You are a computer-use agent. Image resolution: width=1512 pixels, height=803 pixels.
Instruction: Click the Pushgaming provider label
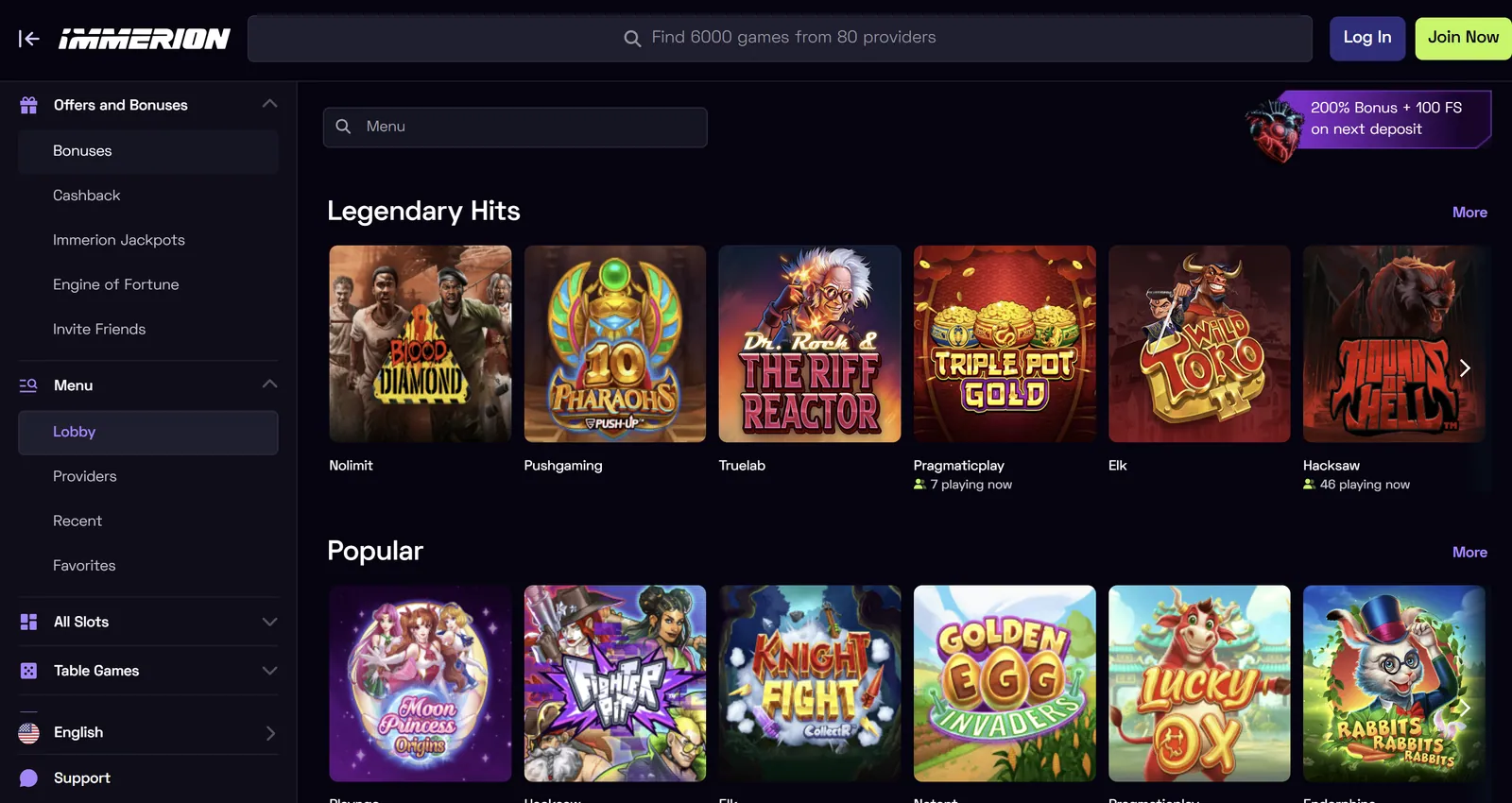point(563,466)
